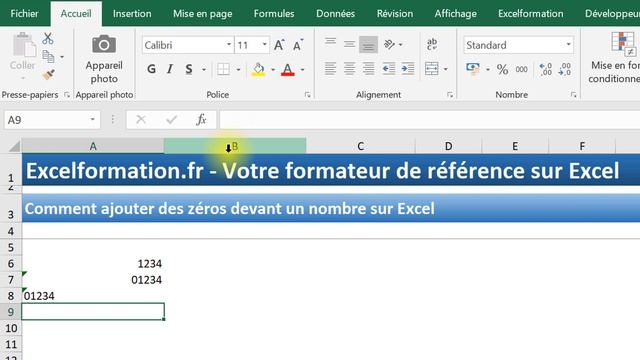The image size is (640, 360).
Task: Open underline style dropdown arrow
Action: [x=204, y=70]
